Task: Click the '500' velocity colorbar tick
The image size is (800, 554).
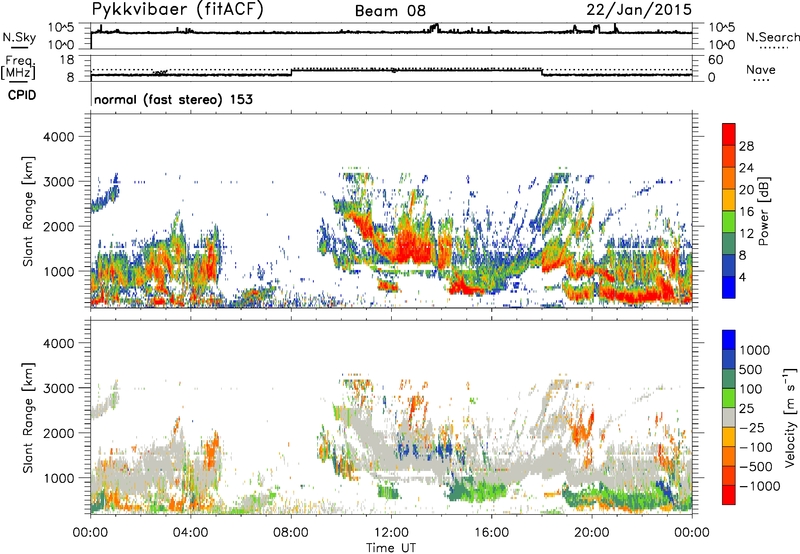Action: click(x=751, y=369)
